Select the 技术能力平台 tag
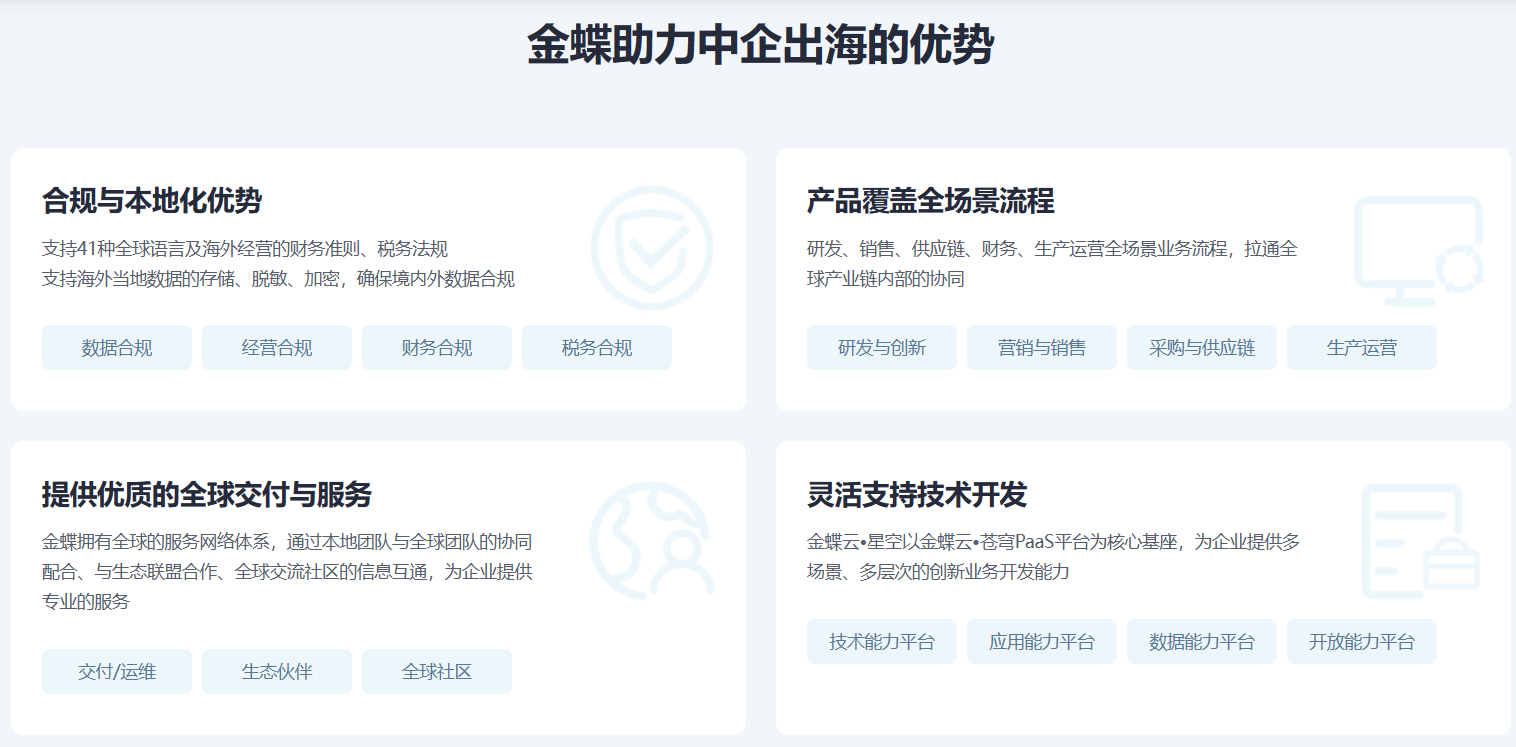 click(882, 642)
